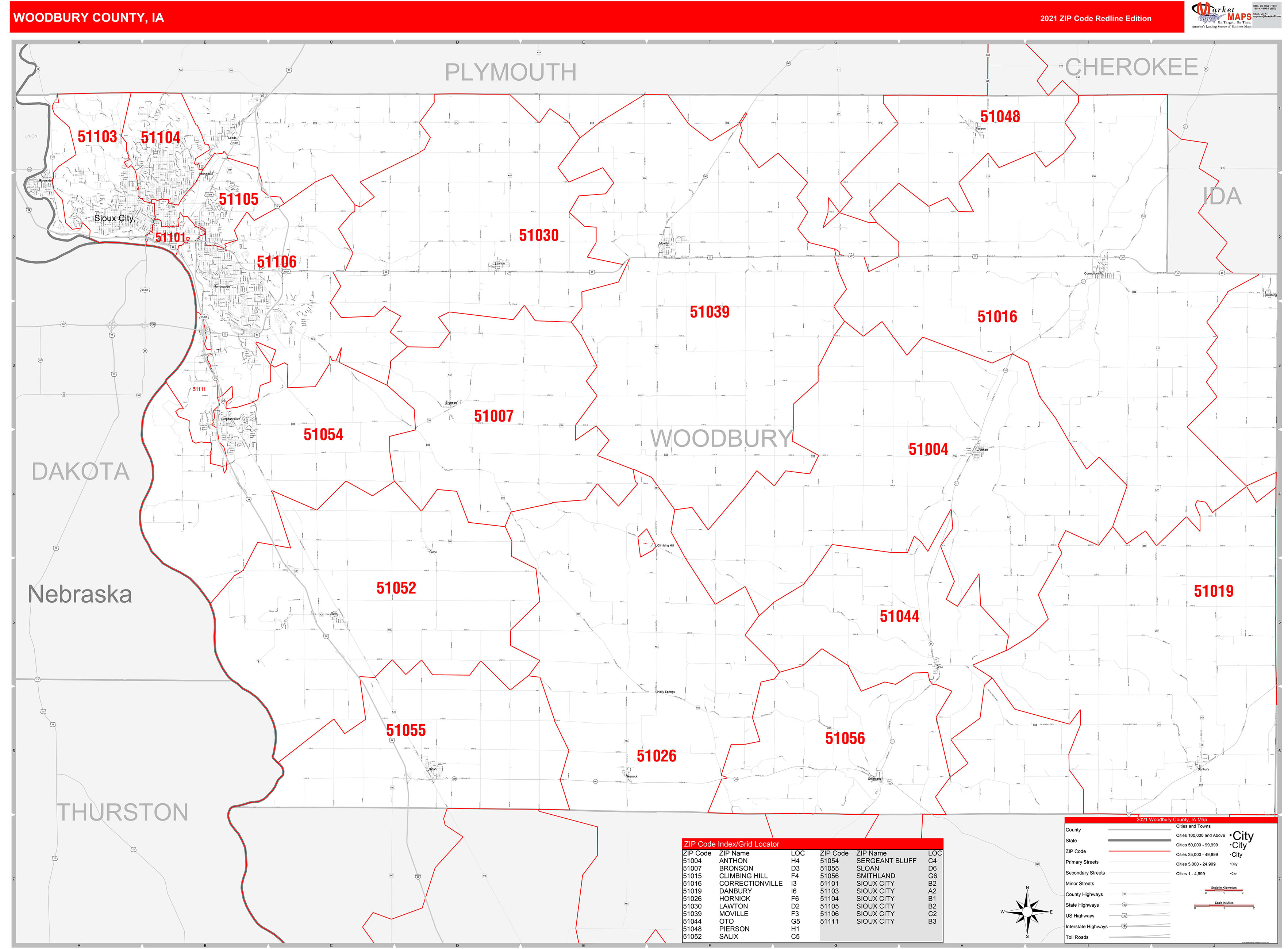Click the State Highways circle symbol in legend
The width and height of the screenshot is (1288, 949).
click(x=1124, y=905)
